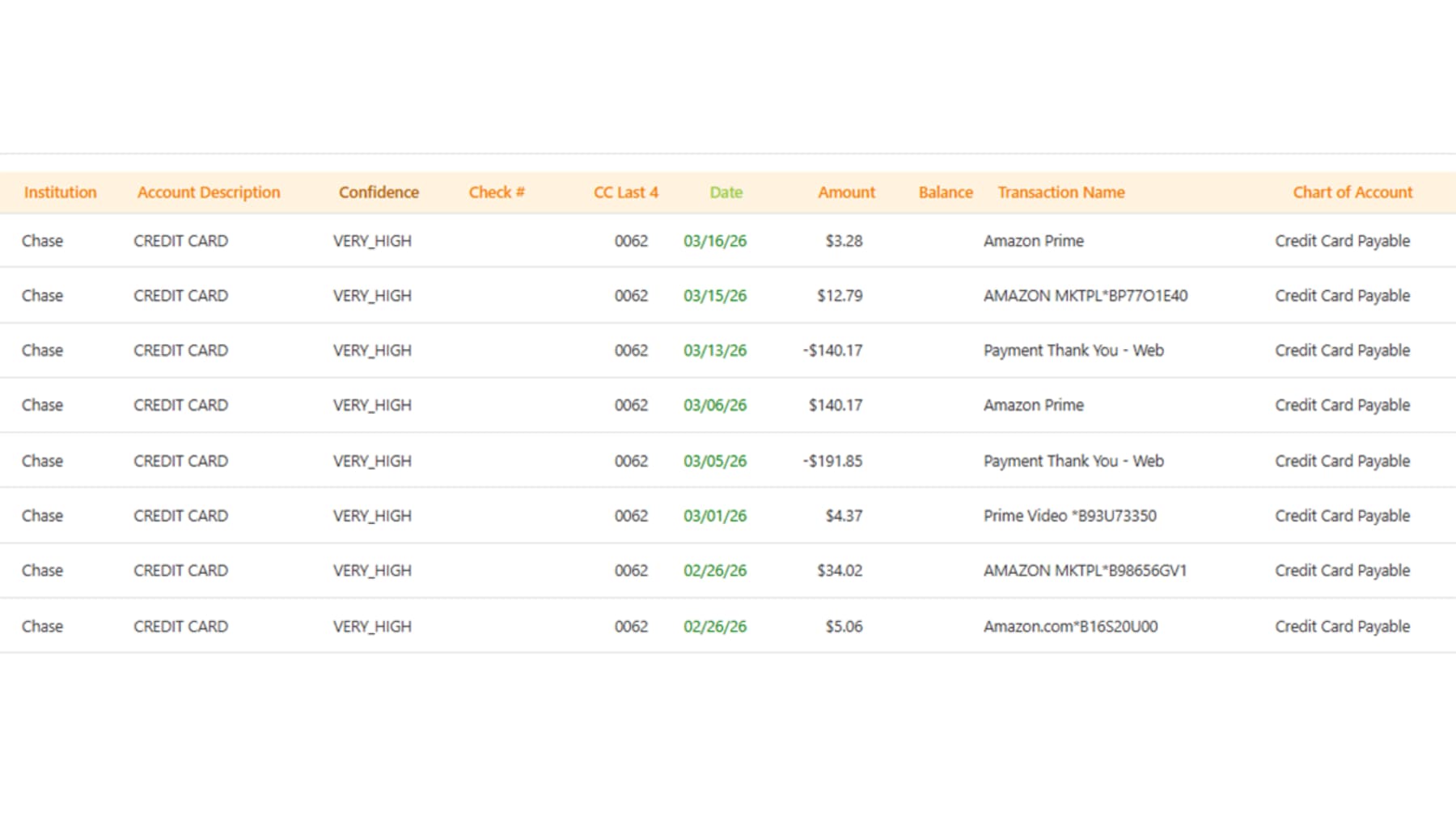Click the Check # column header
1456x819 pixels.
[497, 192]
